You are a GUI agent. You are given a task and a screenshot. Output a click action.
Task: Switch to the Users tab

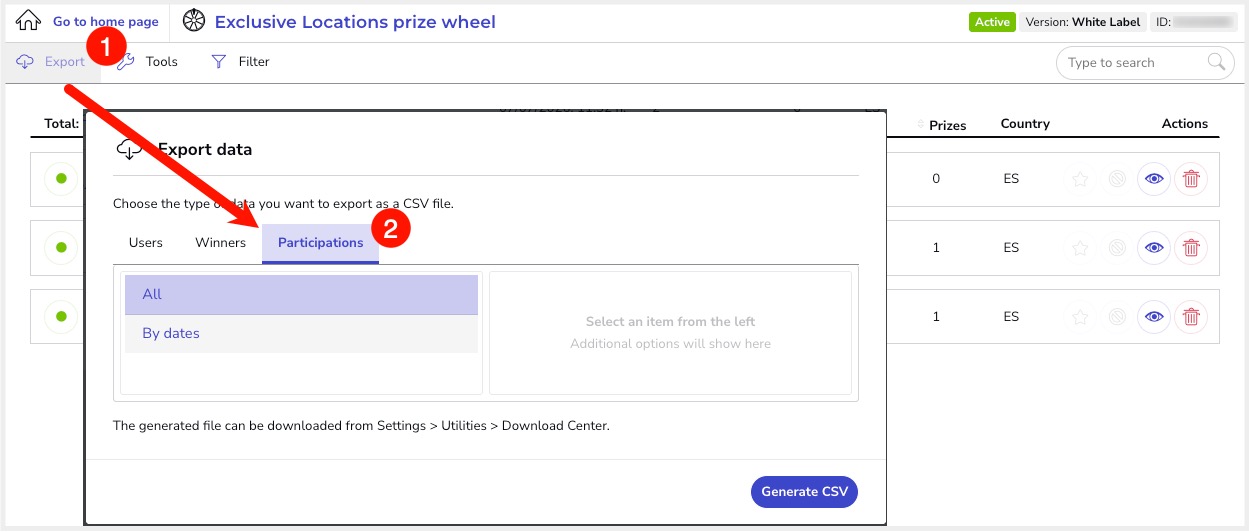tap(146, 243)
